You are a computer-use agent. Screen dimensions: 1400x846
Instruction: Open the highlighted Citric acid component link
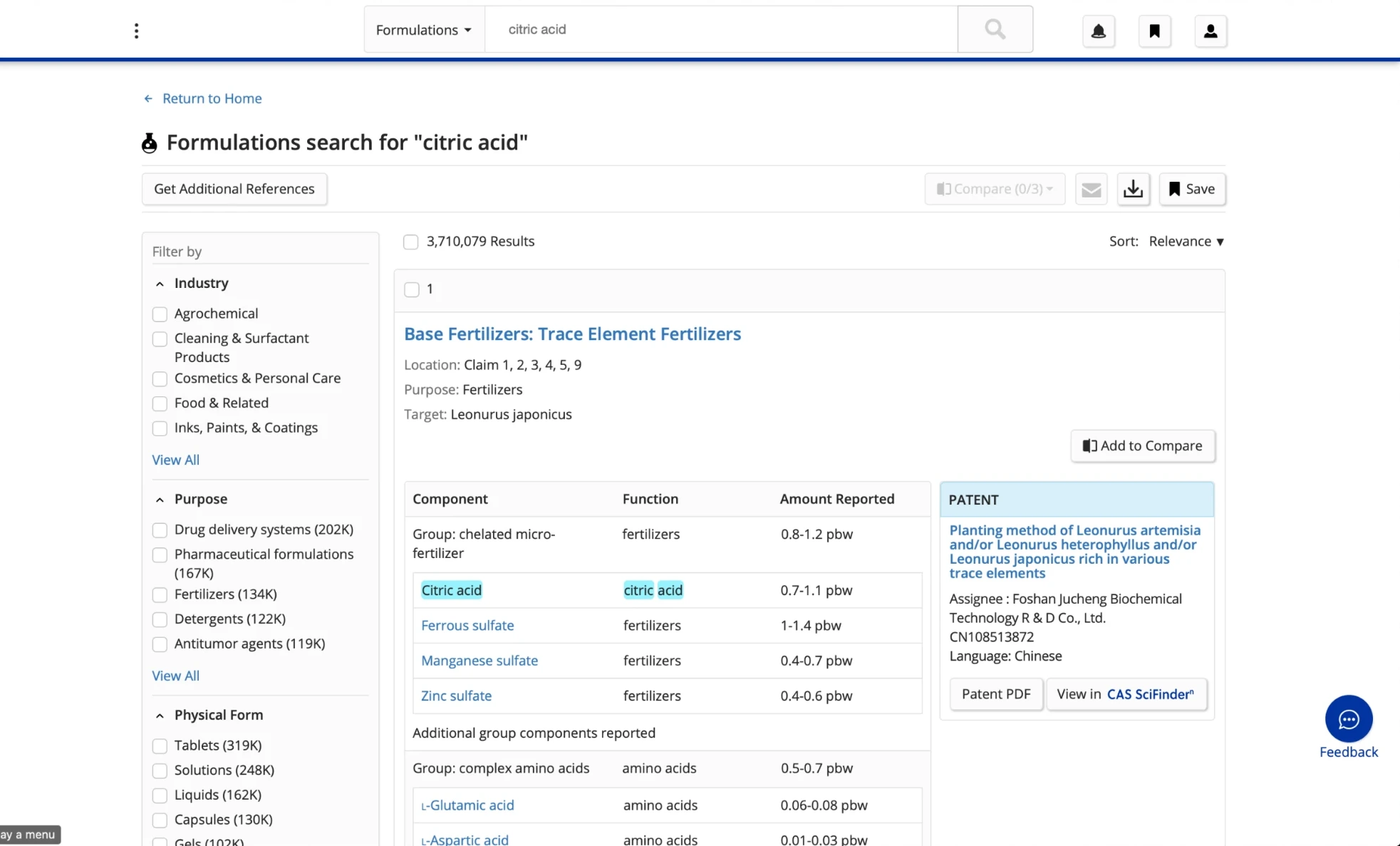point(451,590)
